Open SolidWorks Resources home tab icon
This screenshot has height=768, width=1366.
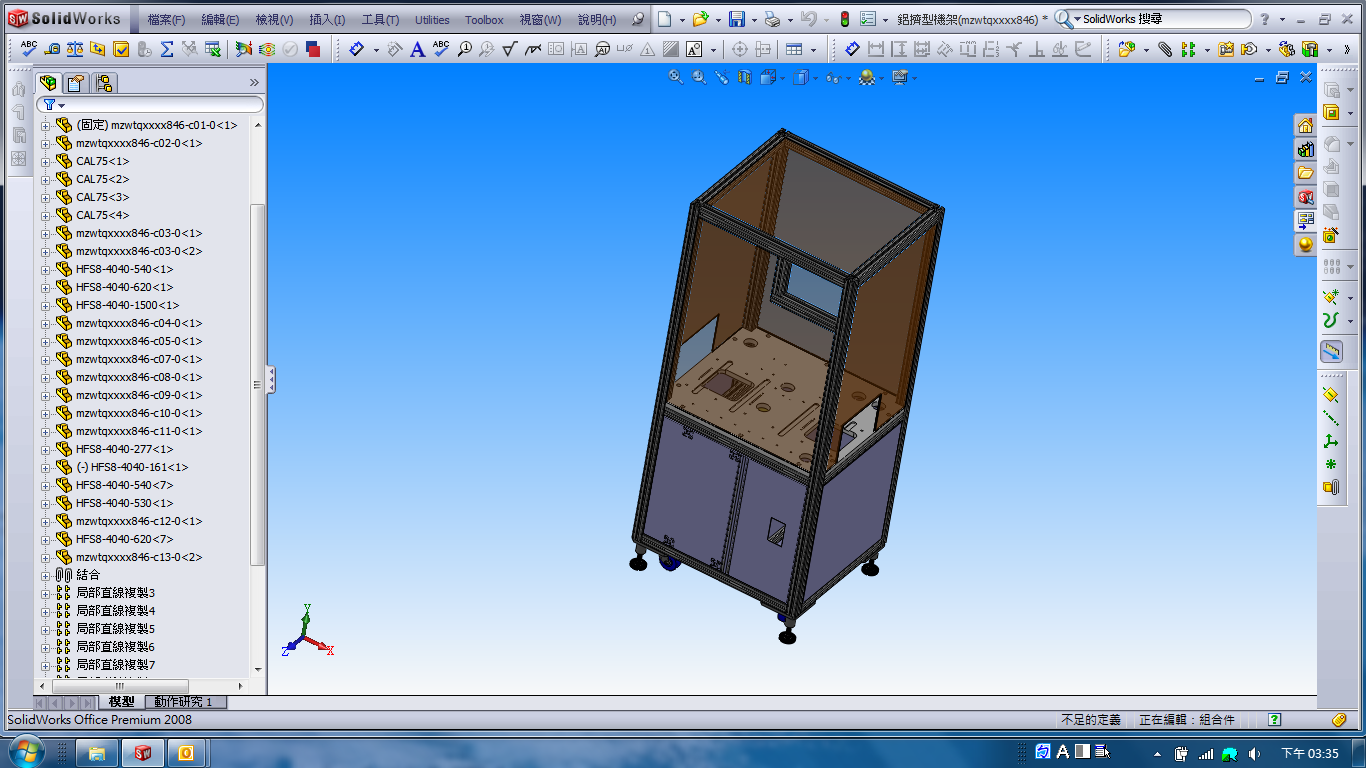[1305, 125]
